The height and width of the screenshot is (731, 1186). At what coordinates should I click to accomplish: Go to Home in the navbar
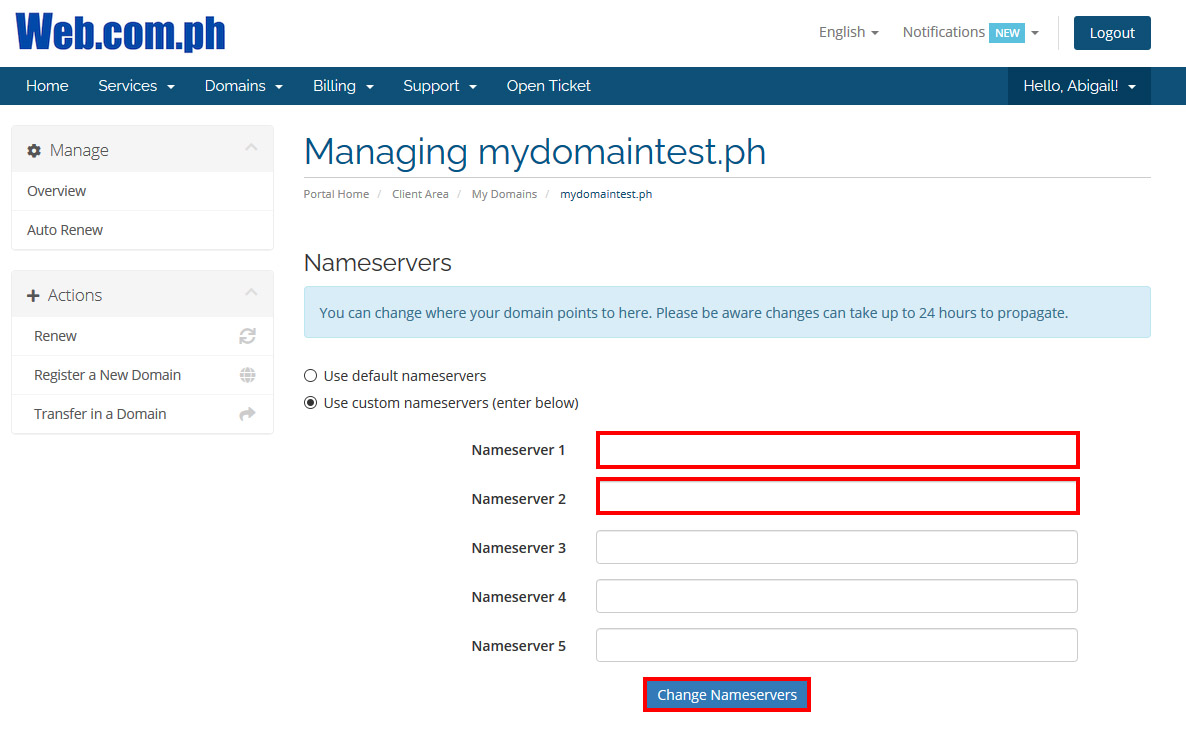tap(47, 86)
